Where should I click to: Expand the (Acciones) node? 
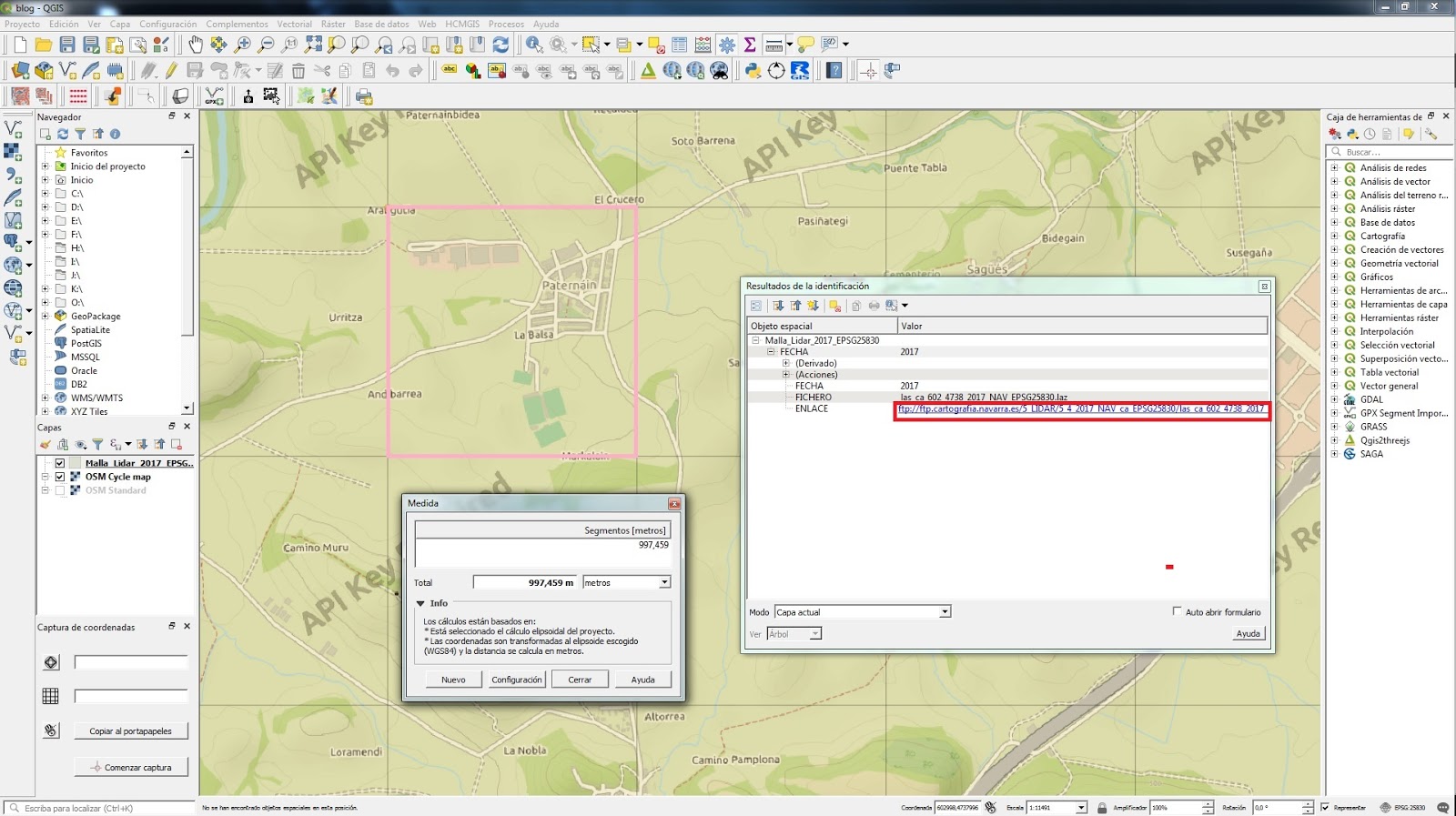[786, 374]
